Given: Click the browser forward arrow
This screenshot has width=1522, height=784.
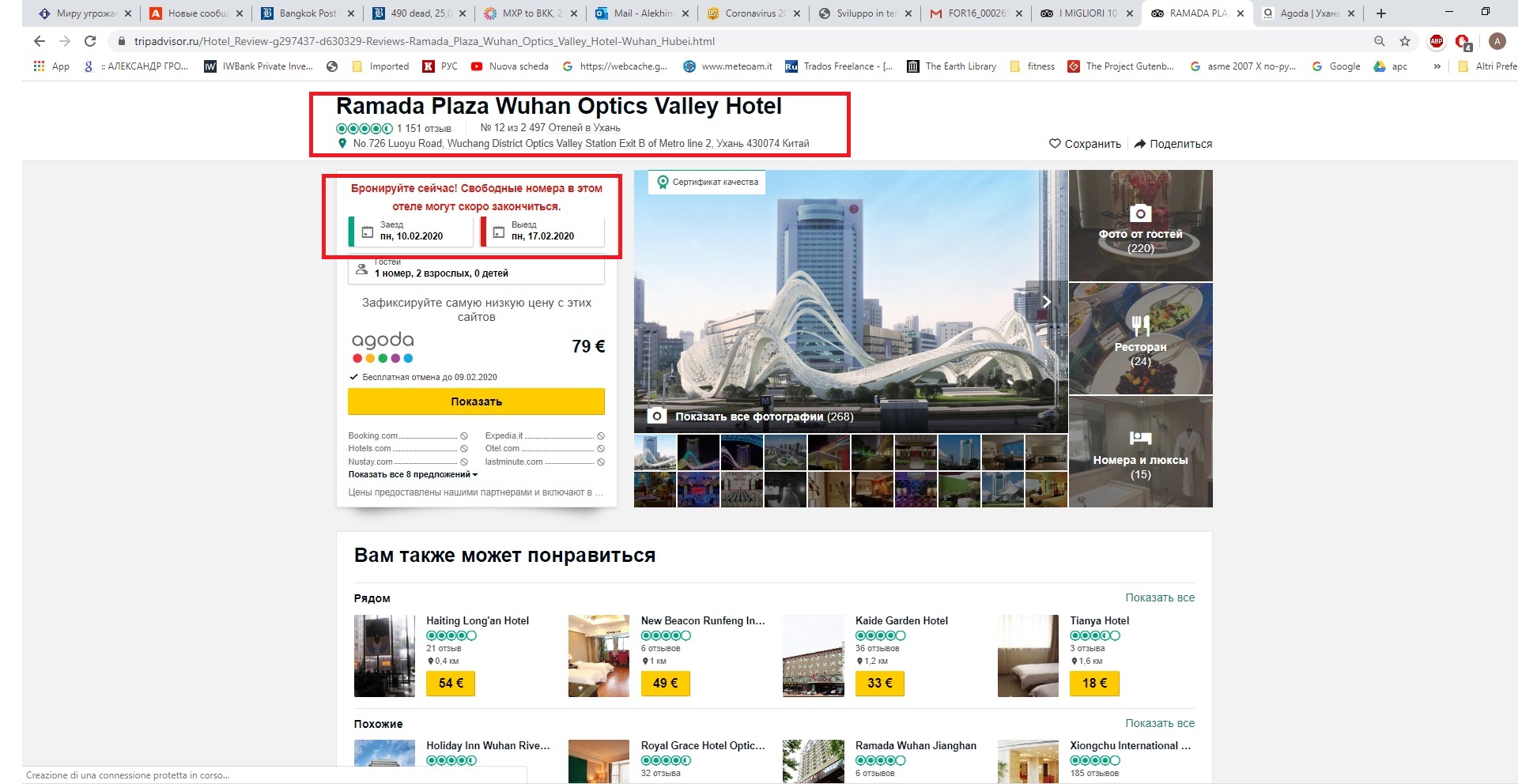Looking at the screenshot, I should (x=65, y=41).
